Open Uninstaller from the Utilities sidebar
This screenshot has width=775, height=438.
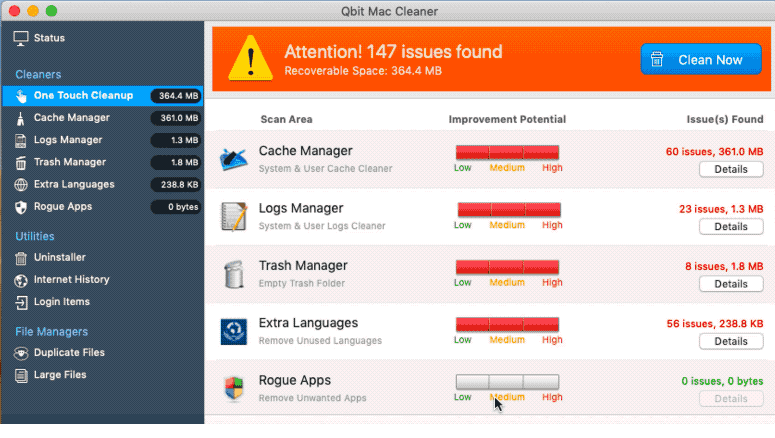[x=60, y=257]
